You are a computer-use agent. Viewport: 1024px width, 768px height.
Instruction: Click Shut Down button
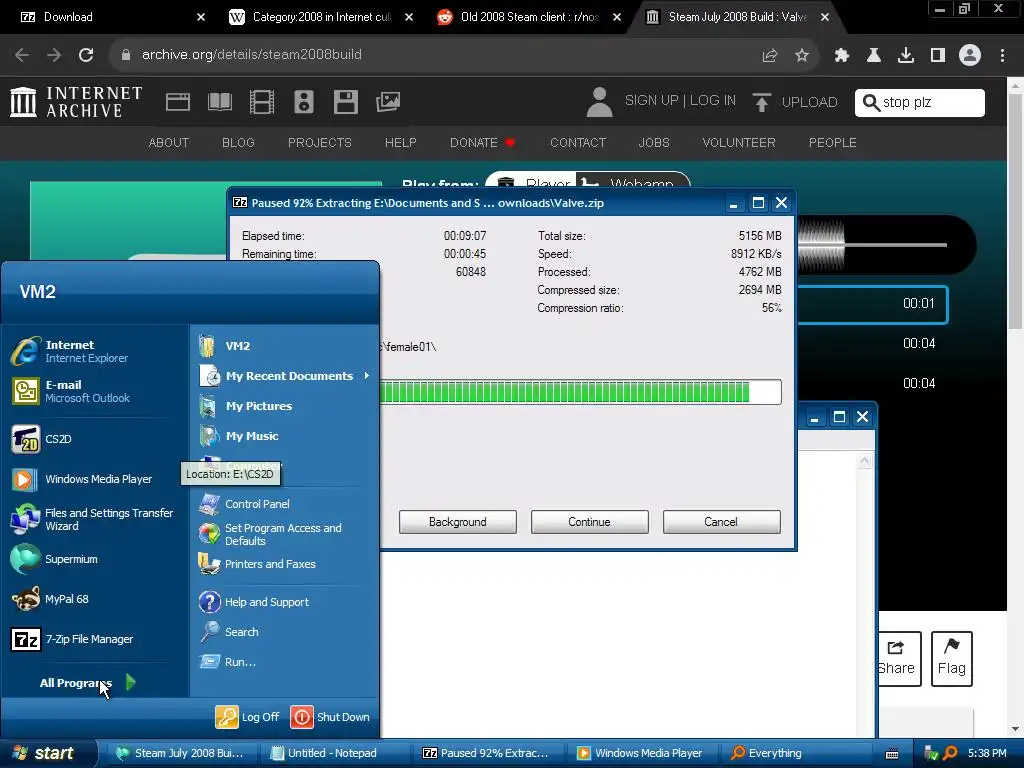pos(330,717)
